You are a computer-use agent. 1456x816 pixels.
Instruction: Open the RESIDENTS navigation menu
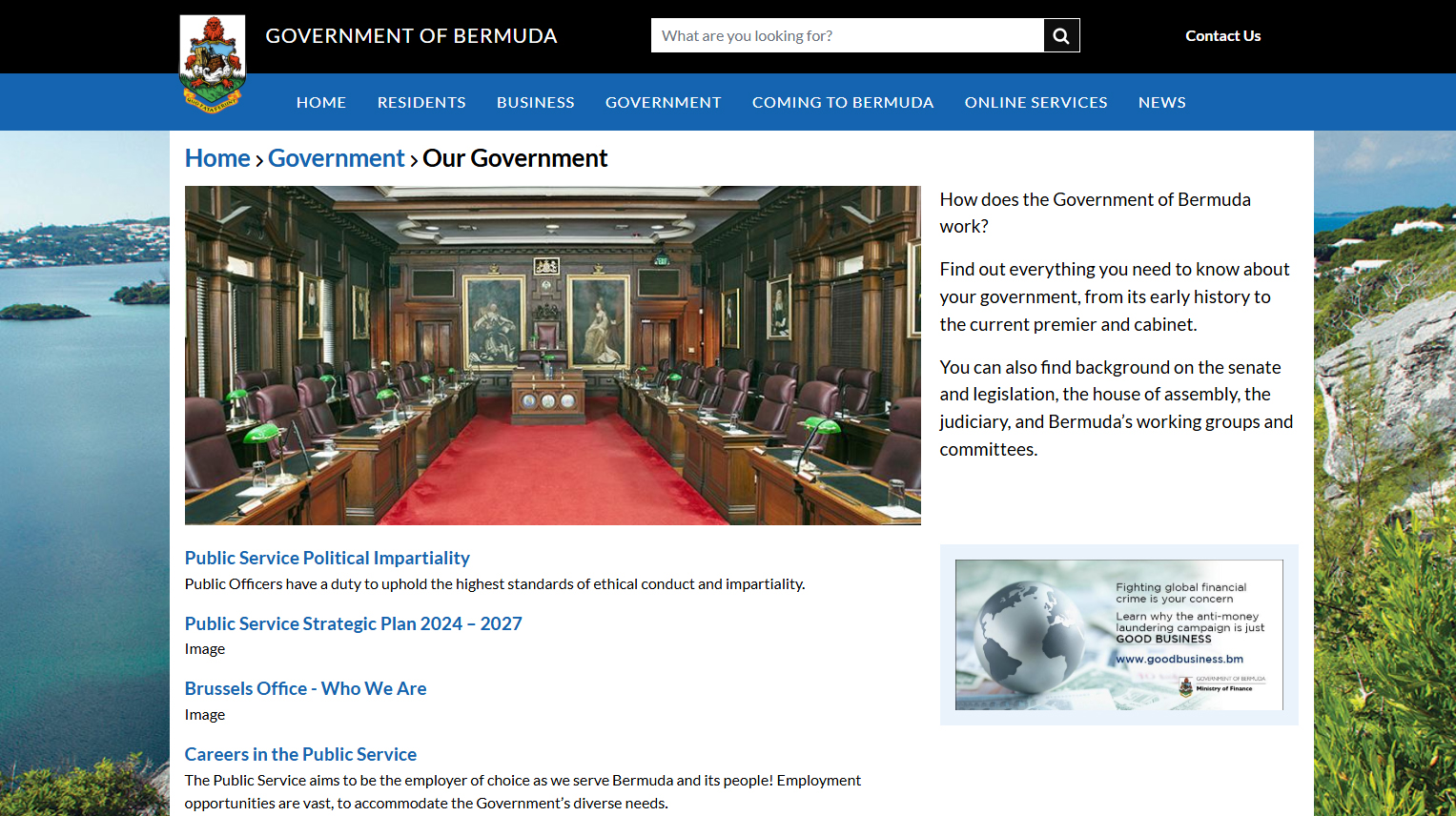pyautogui.click(x=421, y=102)
